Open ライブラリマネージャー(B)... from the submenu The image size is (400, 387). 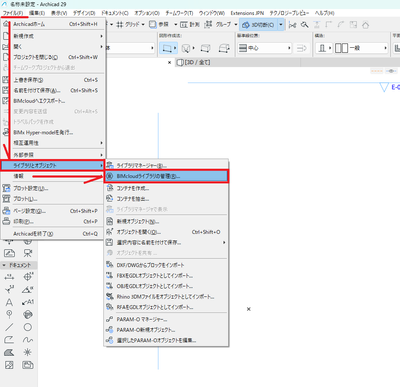(166, 166)
